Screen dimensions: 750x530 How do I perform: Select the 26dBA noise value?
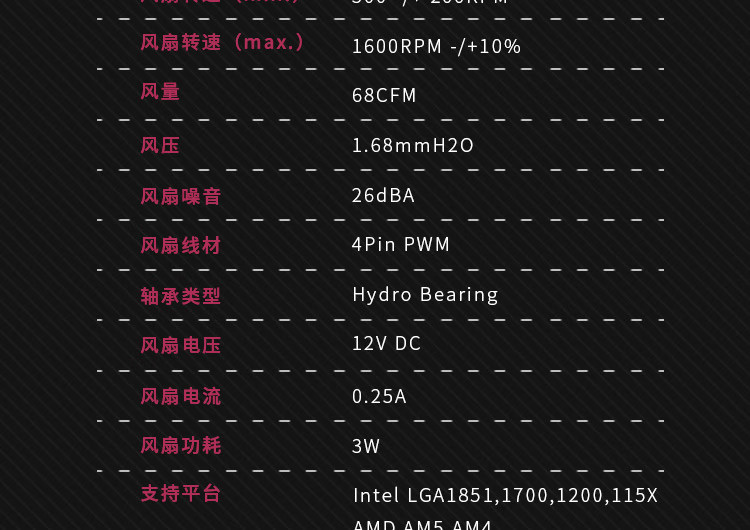[x=383, y=195]
